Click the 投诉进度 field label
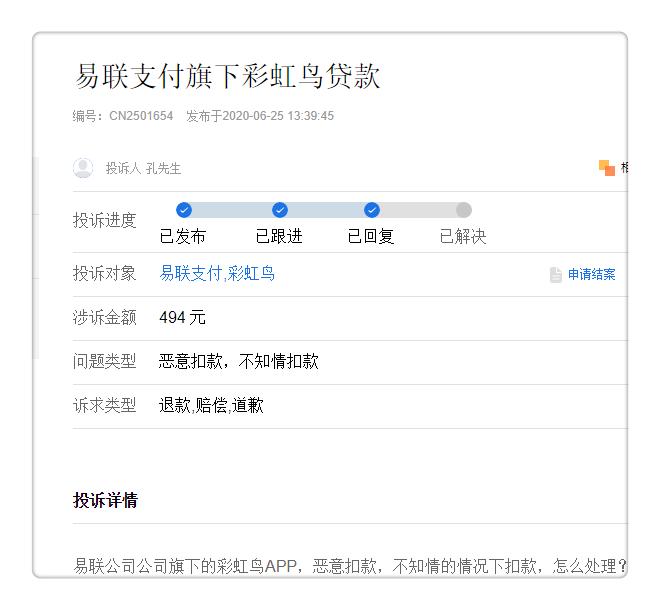 point(104,220)
